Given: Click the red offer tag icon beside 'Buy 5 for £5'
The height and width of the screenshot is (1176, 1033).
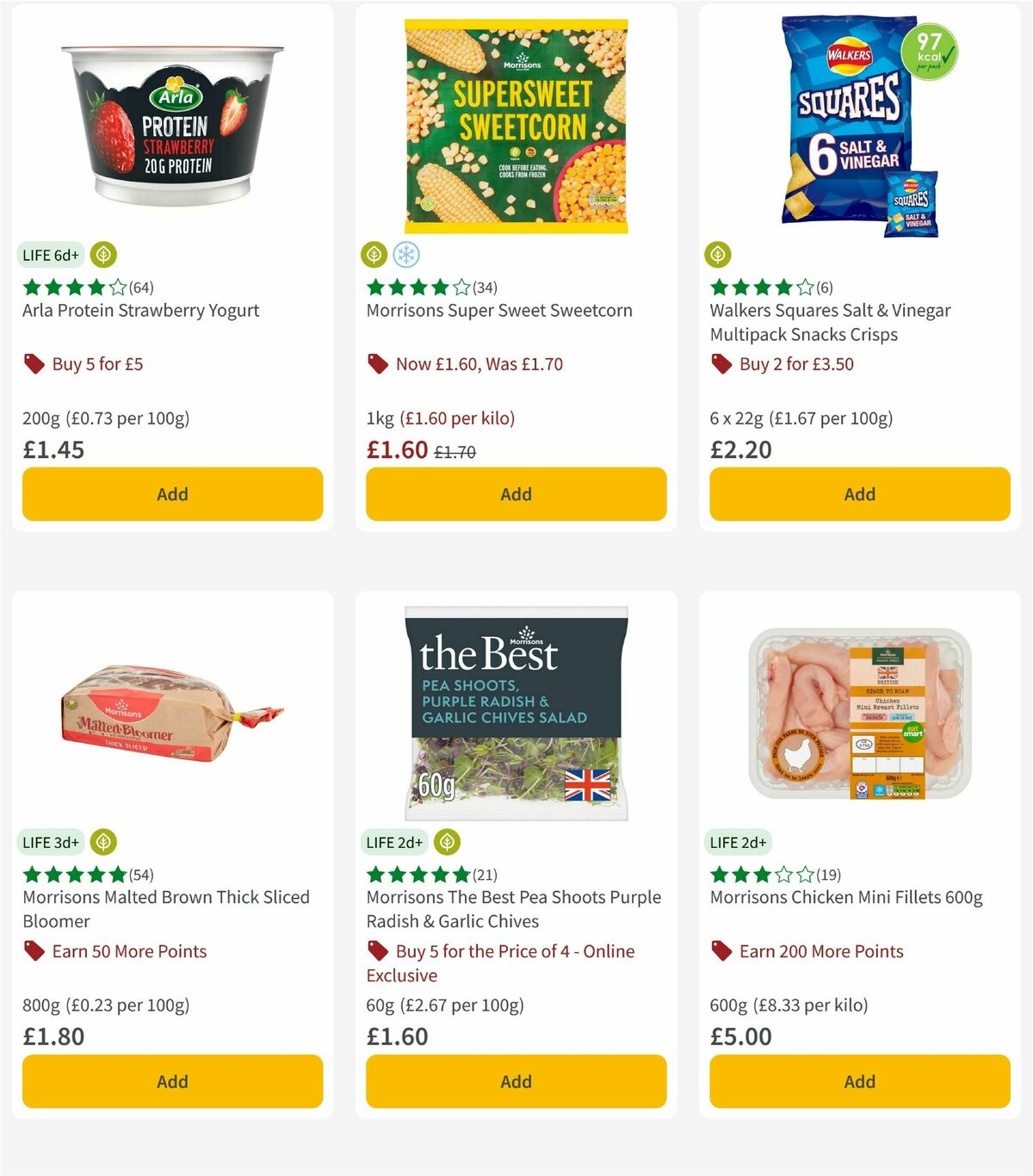Looking at the screenshot, I should 34,364.
